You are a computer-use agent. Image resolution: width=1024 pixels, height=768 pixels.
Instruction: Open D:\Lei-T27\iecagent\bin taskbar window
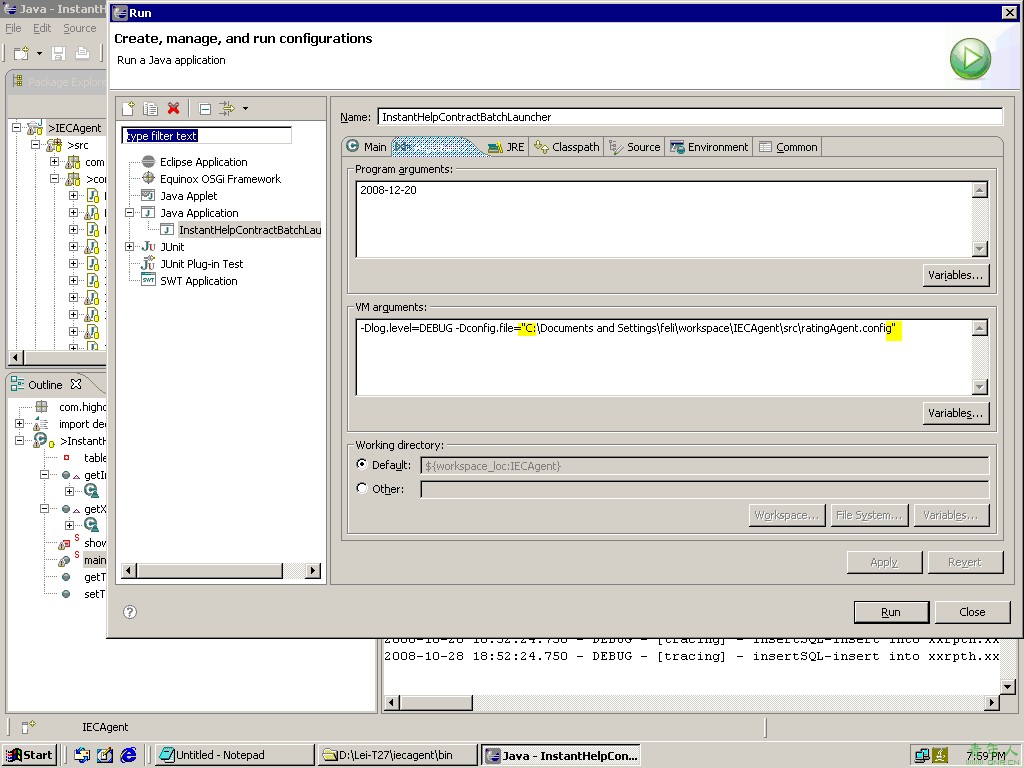(x=398, y=755)
